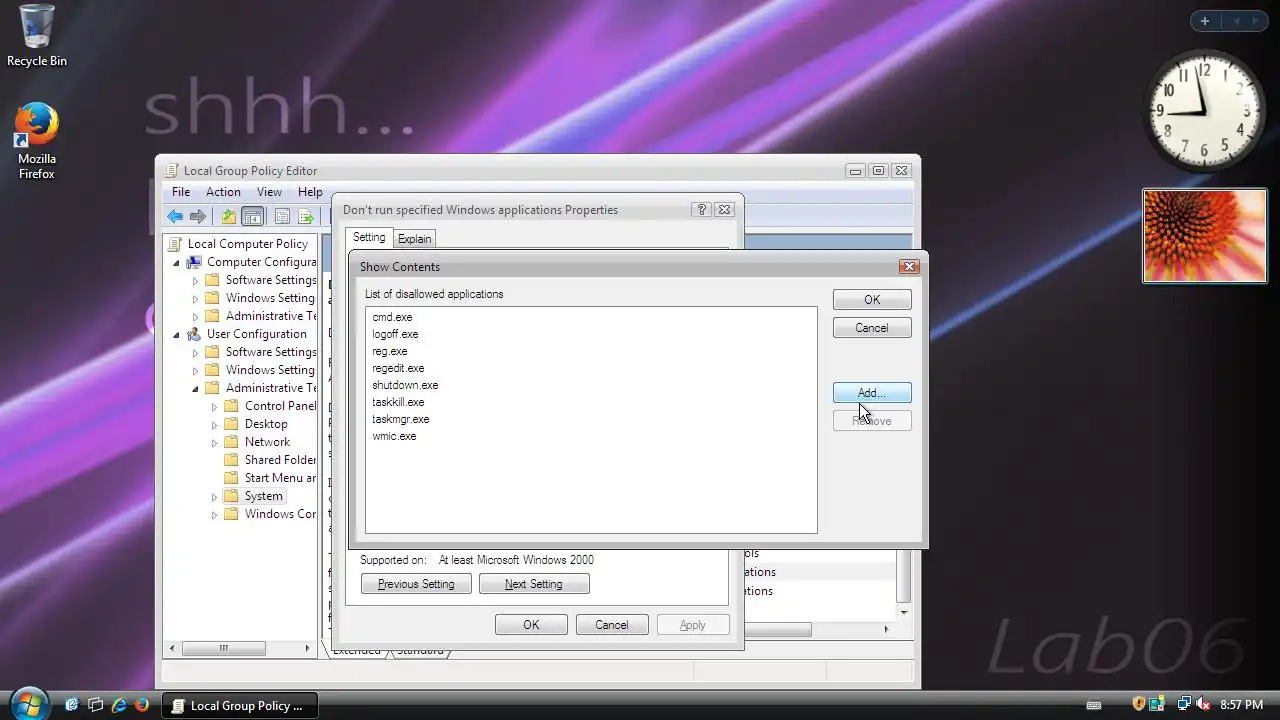The image size is (1280, 720).
Task: Open the View menu
Action: [269, 192]
